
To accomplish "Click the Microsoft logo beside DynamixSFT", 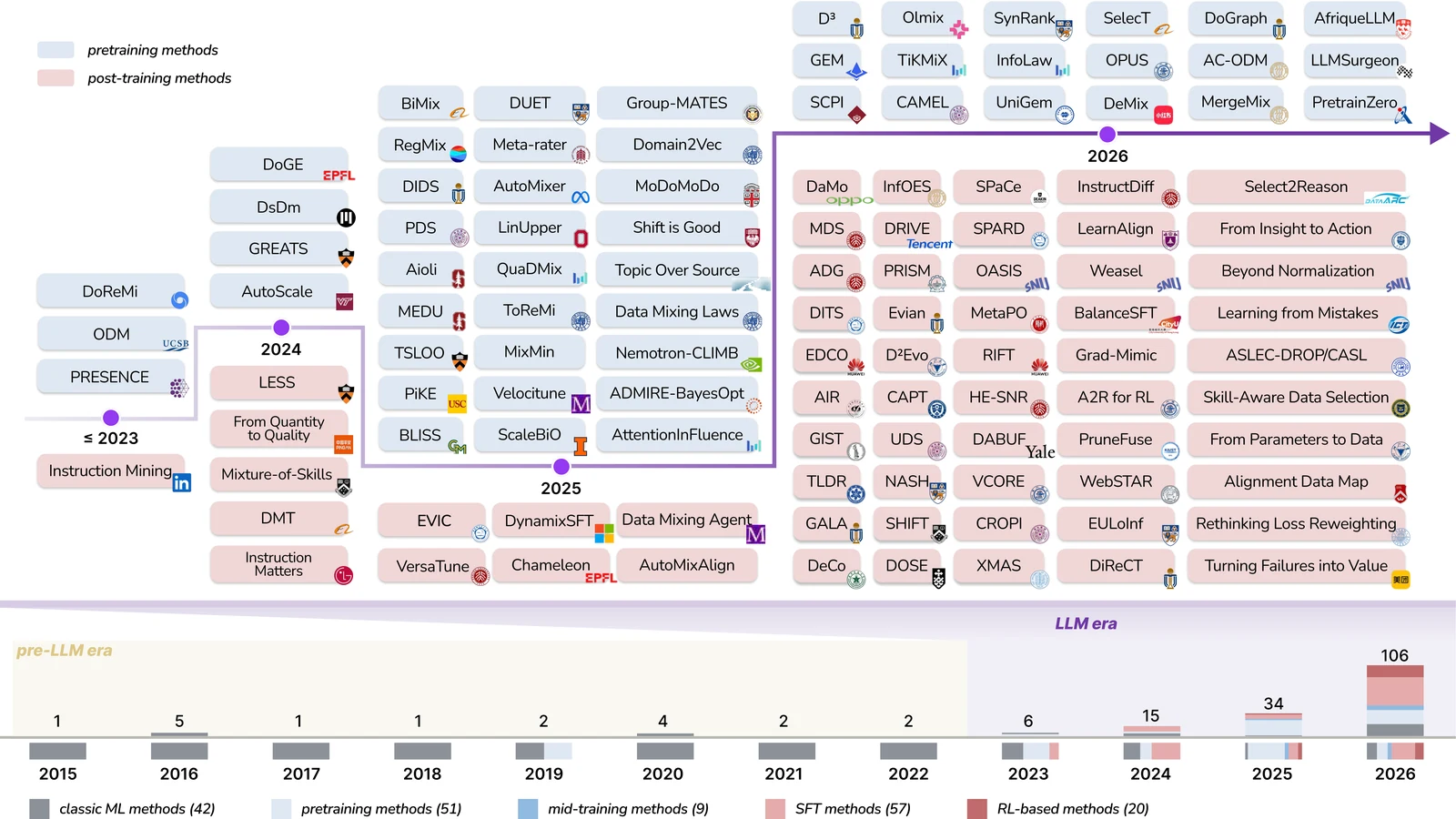I will [x=604, y=533].
